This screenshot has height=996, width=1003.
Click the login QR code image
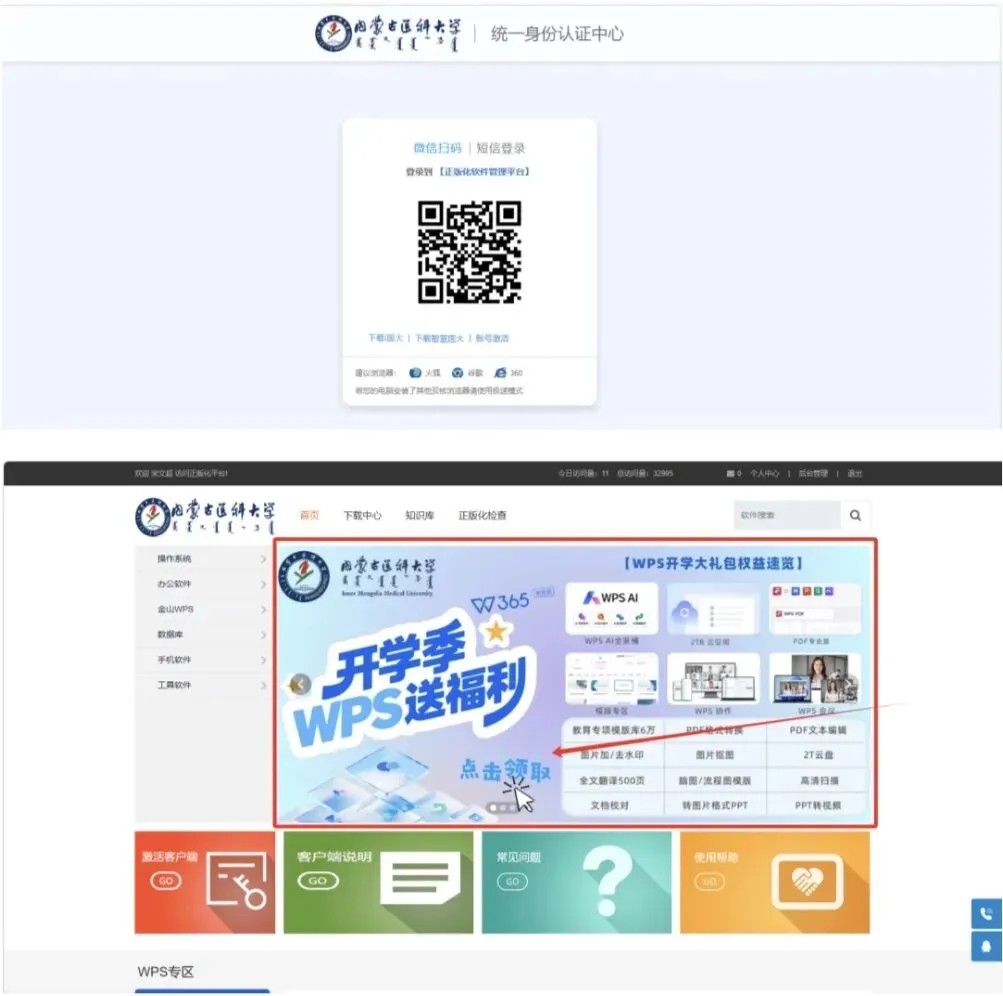pos(470,251)
